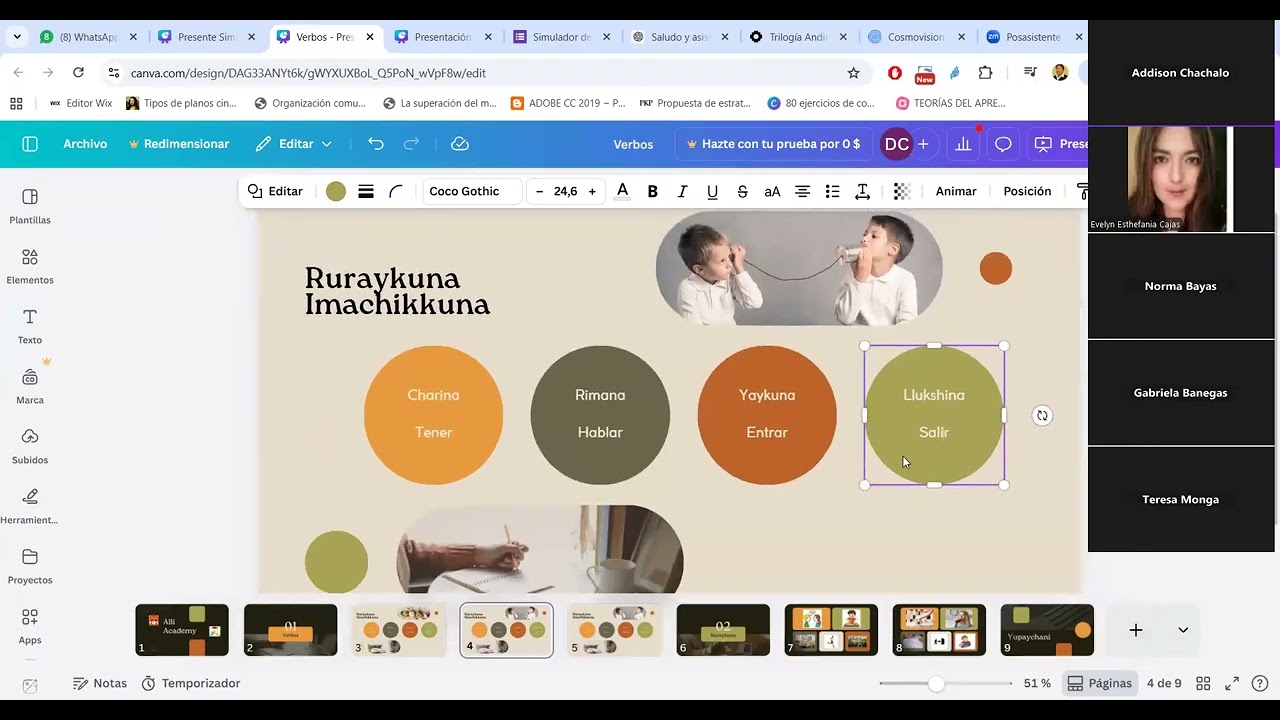This screenshot has height=720, width=1280.
Task: Open the Redimensionar menu
Action: 179,144
